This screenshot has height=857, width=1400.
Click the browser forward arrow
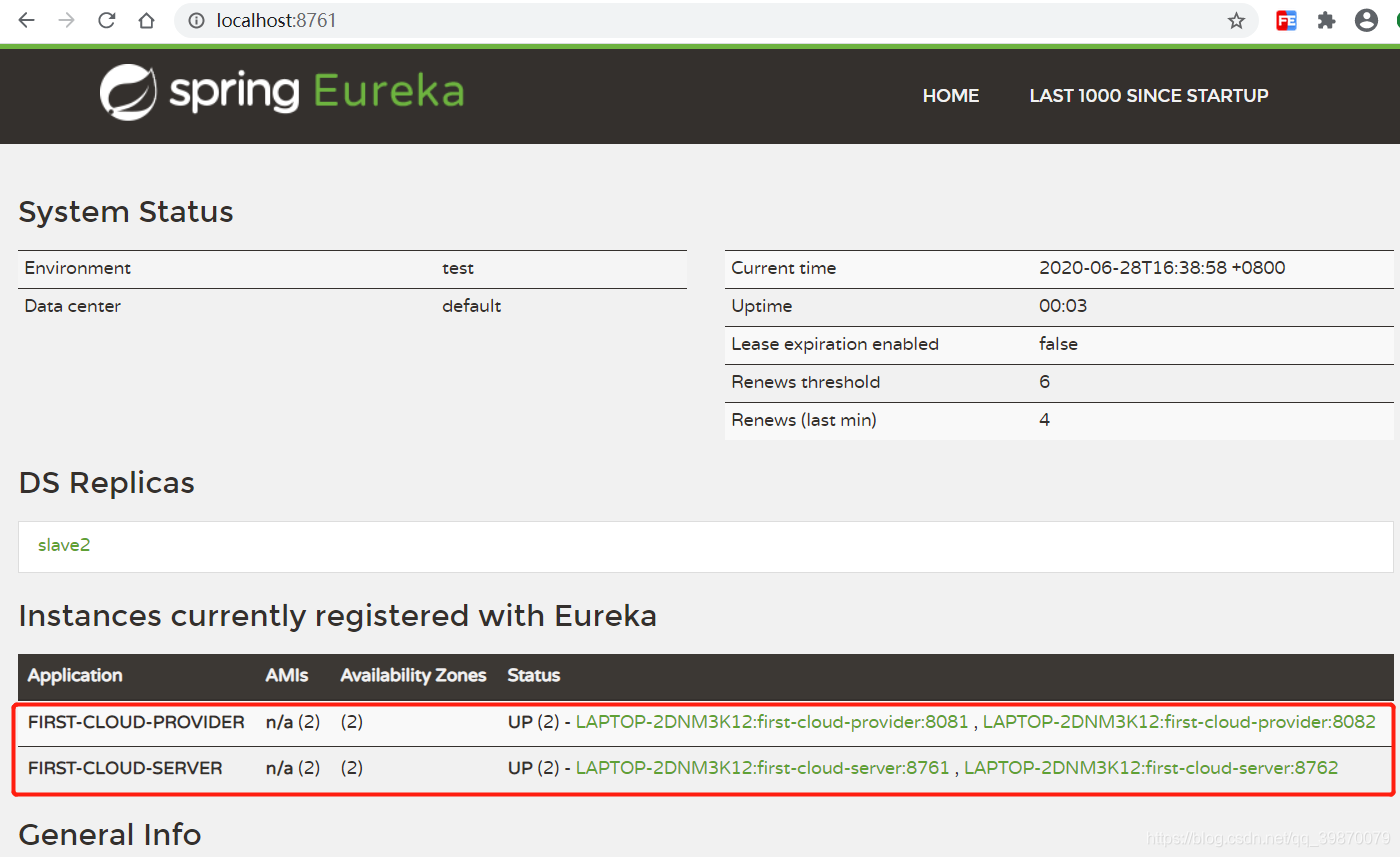pos(66,20)
